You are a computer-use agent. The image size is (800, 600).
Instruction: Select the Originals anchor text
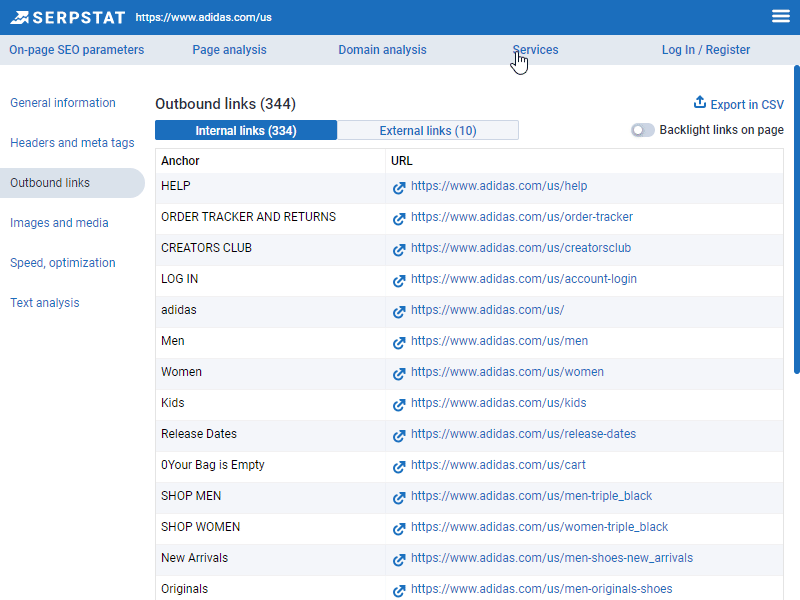pos(185,589)
